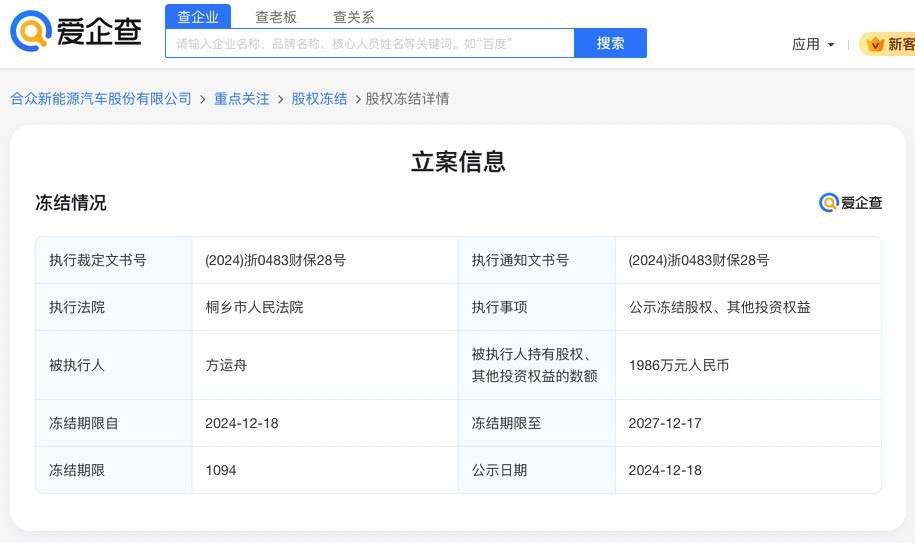Image resolution: width=915 pixels, height=543 pixels.
Task: Open the 查关系 tab
Action: (353, 17)
